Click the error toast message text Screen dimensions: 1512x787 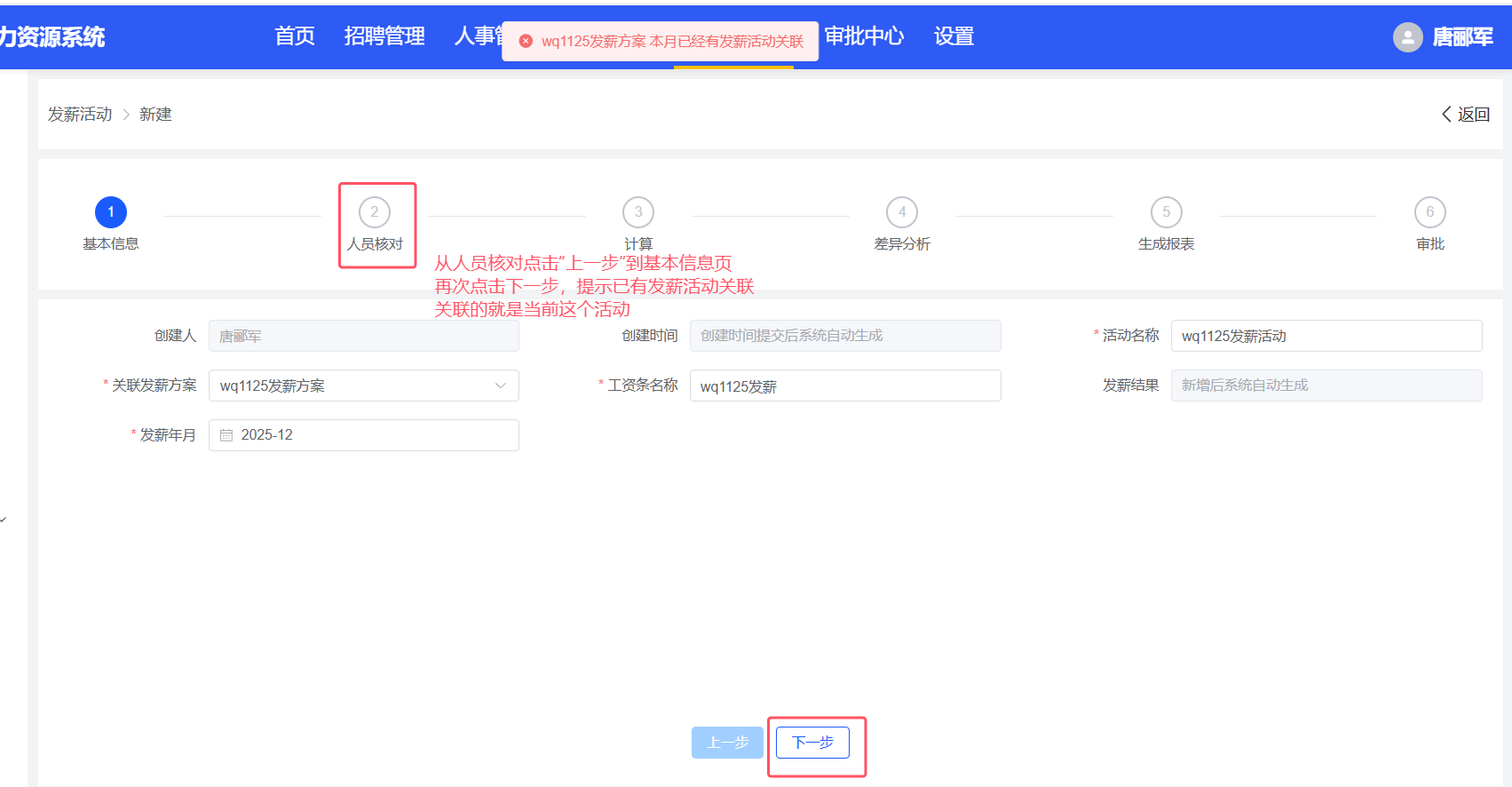(x=672, y=42)
